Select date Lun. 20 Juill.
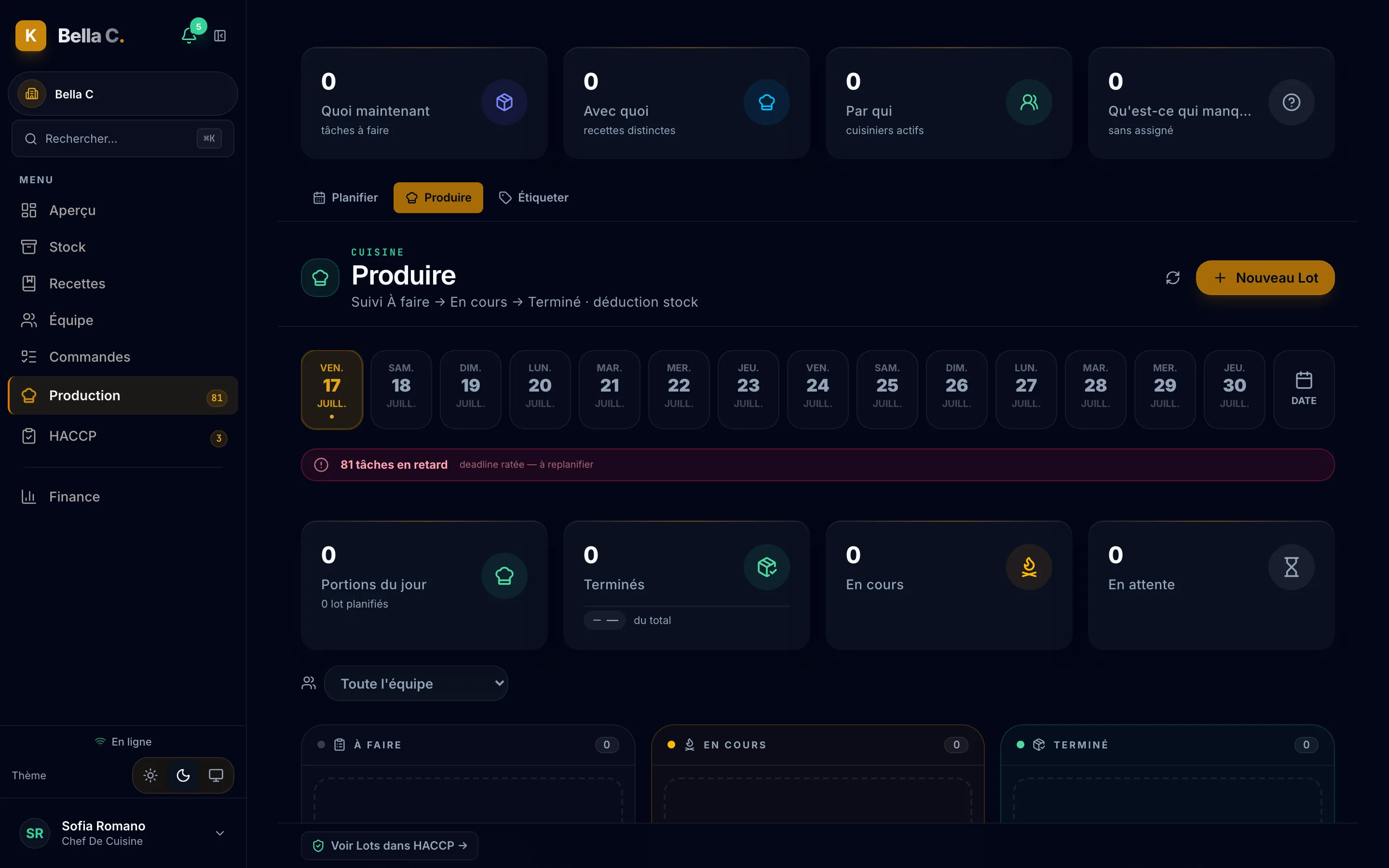This screenshot has width=1389, height=868. [540, 389]
